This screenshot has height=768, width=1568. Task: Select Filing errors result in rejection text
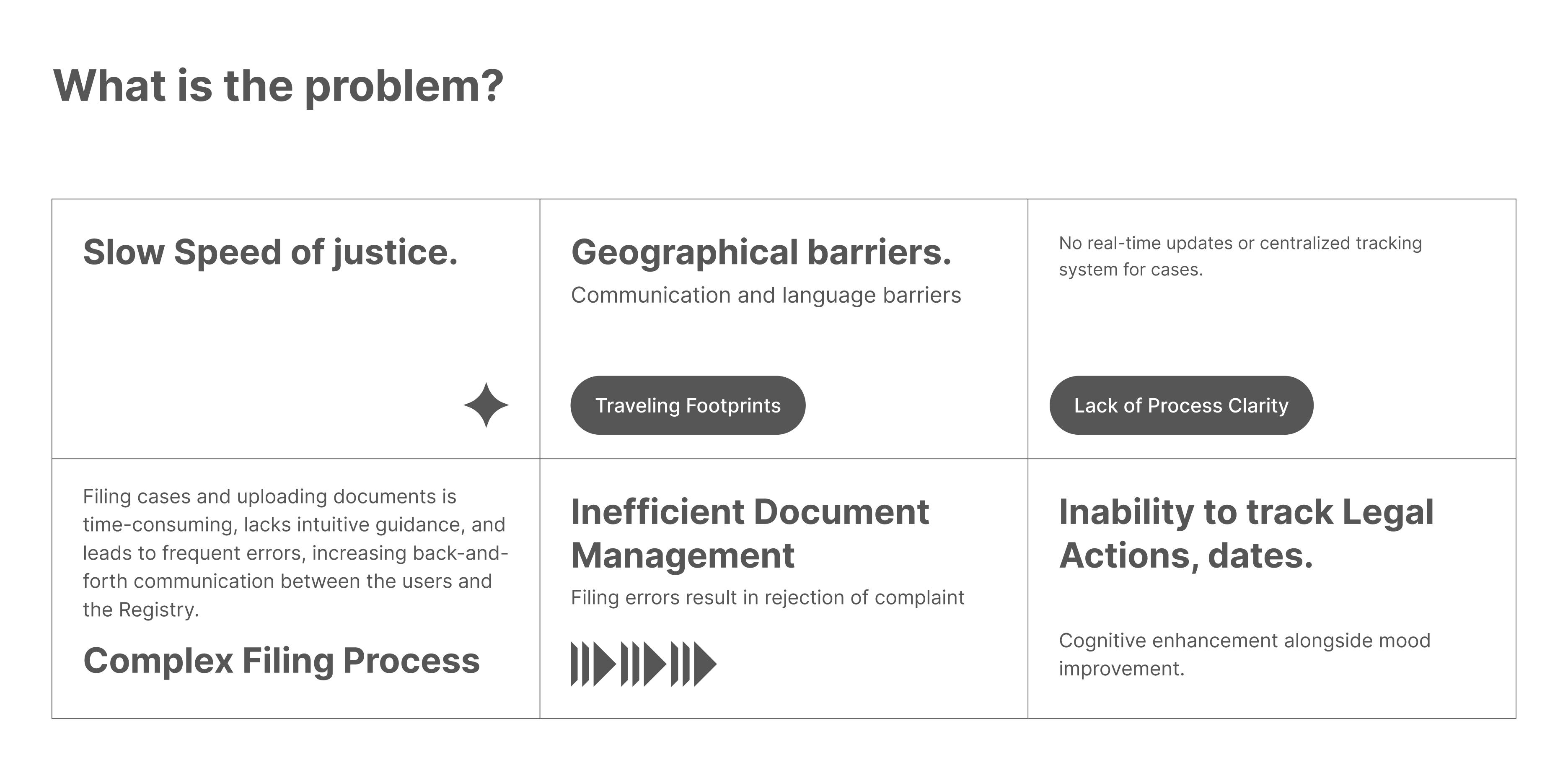[x=767, y=597]
